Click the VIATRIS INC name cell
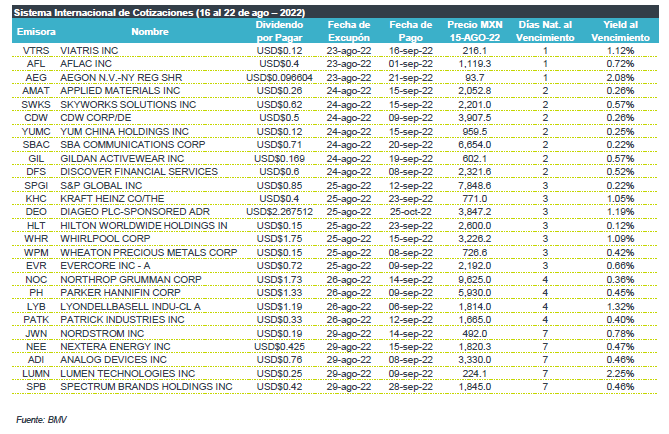The width and height of the screenshot is (669, 434). click(89, 51)
